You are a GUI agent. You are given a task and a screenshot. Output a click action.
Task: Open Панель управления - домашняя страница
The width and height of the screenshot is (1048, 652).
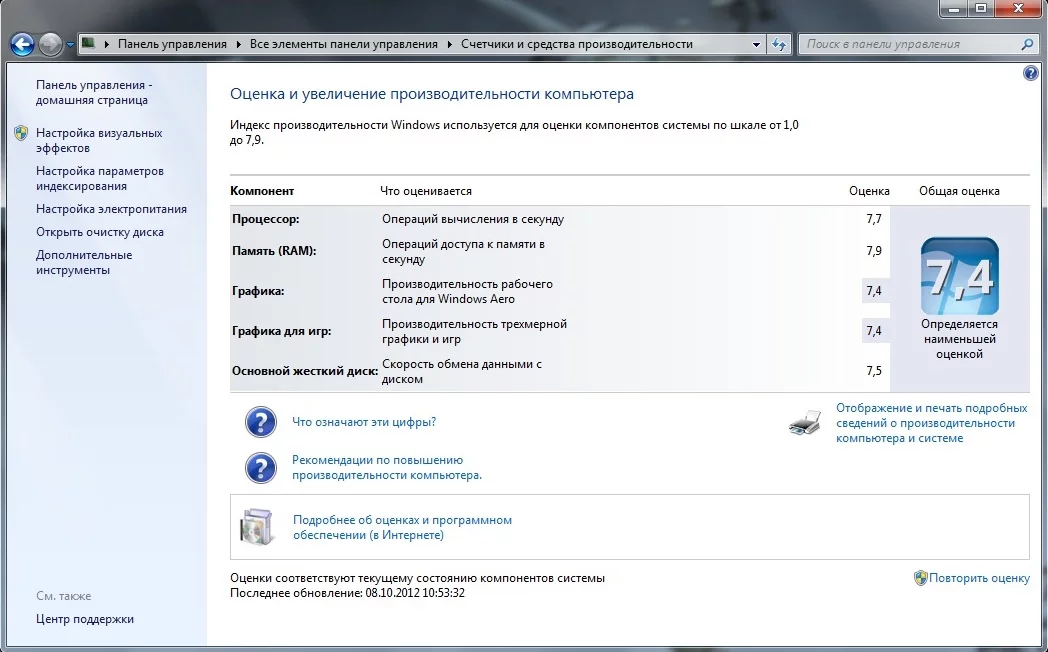click(94, 93)
